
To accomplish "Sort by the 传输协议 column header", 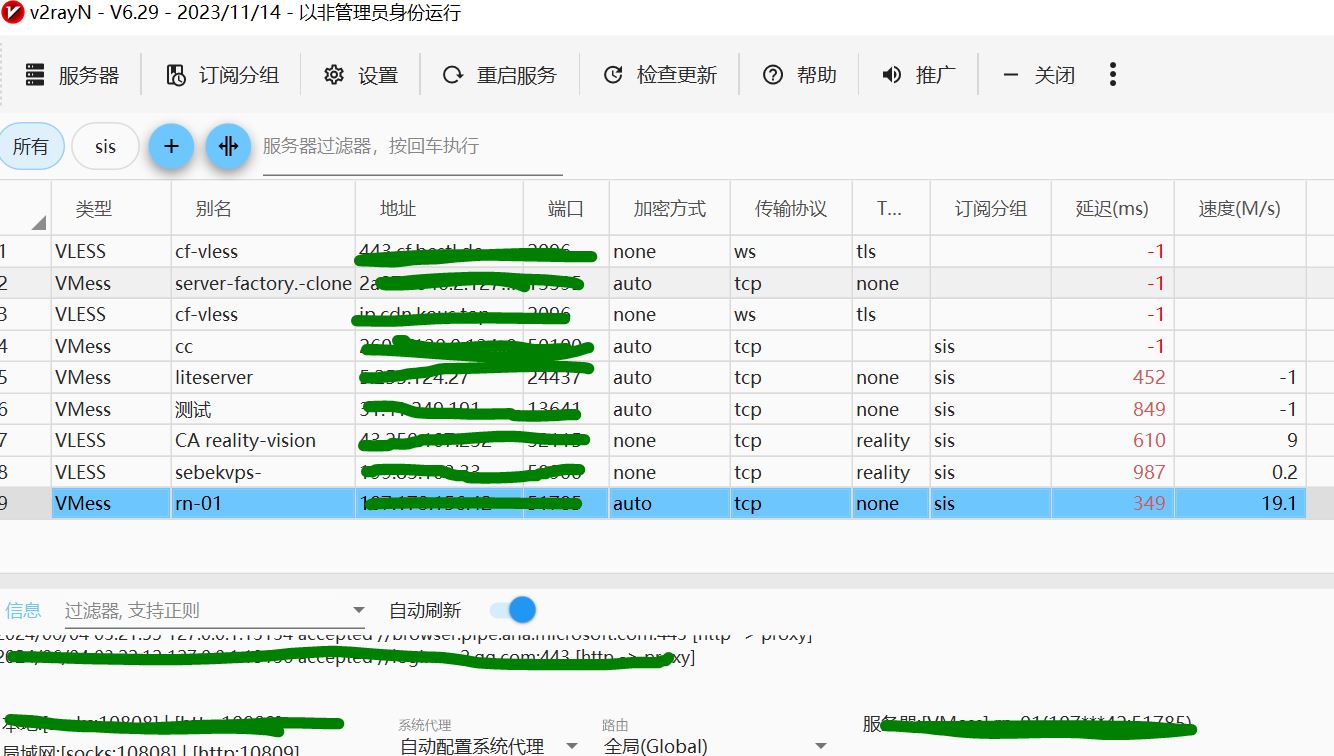I will click(791, 209).
